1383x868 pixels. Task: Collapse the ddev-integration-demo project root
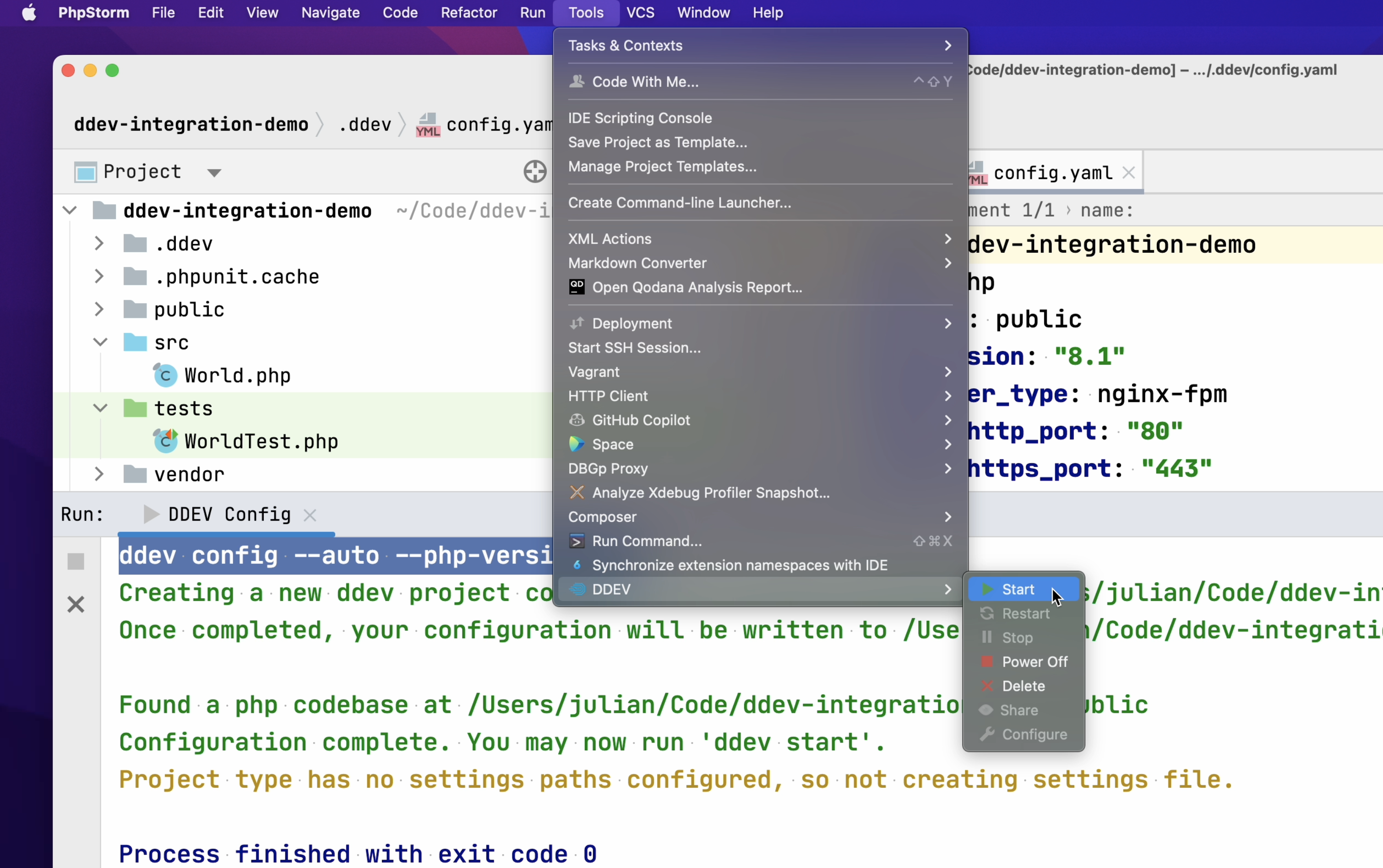click(x=70, y=211)
